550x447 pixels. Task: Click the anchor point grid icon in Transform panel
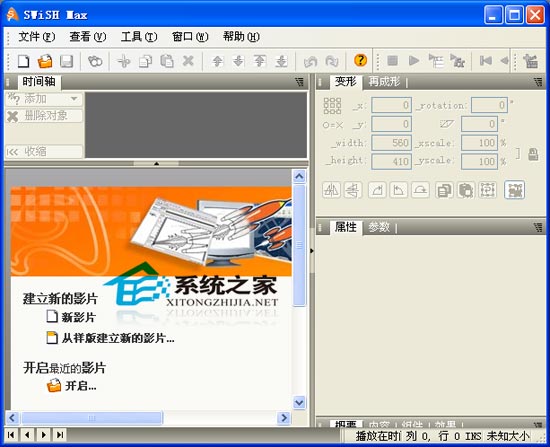332,106
